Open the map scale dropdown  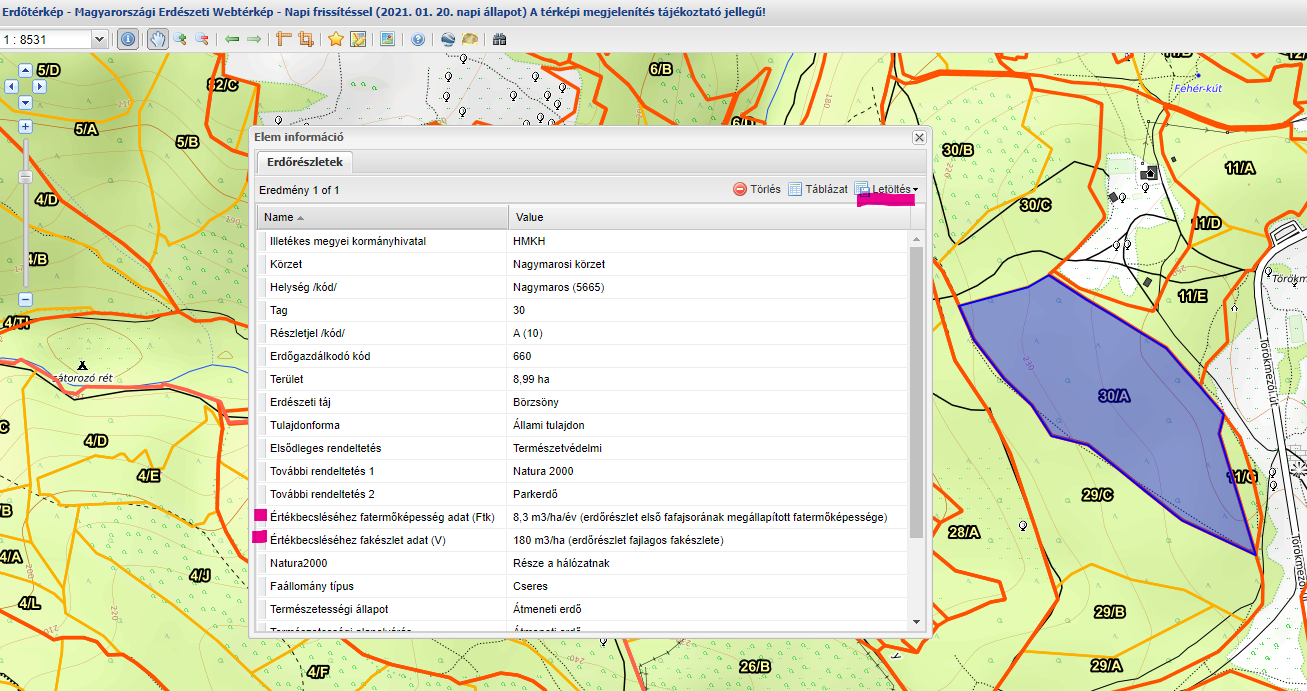click(98, 39)
